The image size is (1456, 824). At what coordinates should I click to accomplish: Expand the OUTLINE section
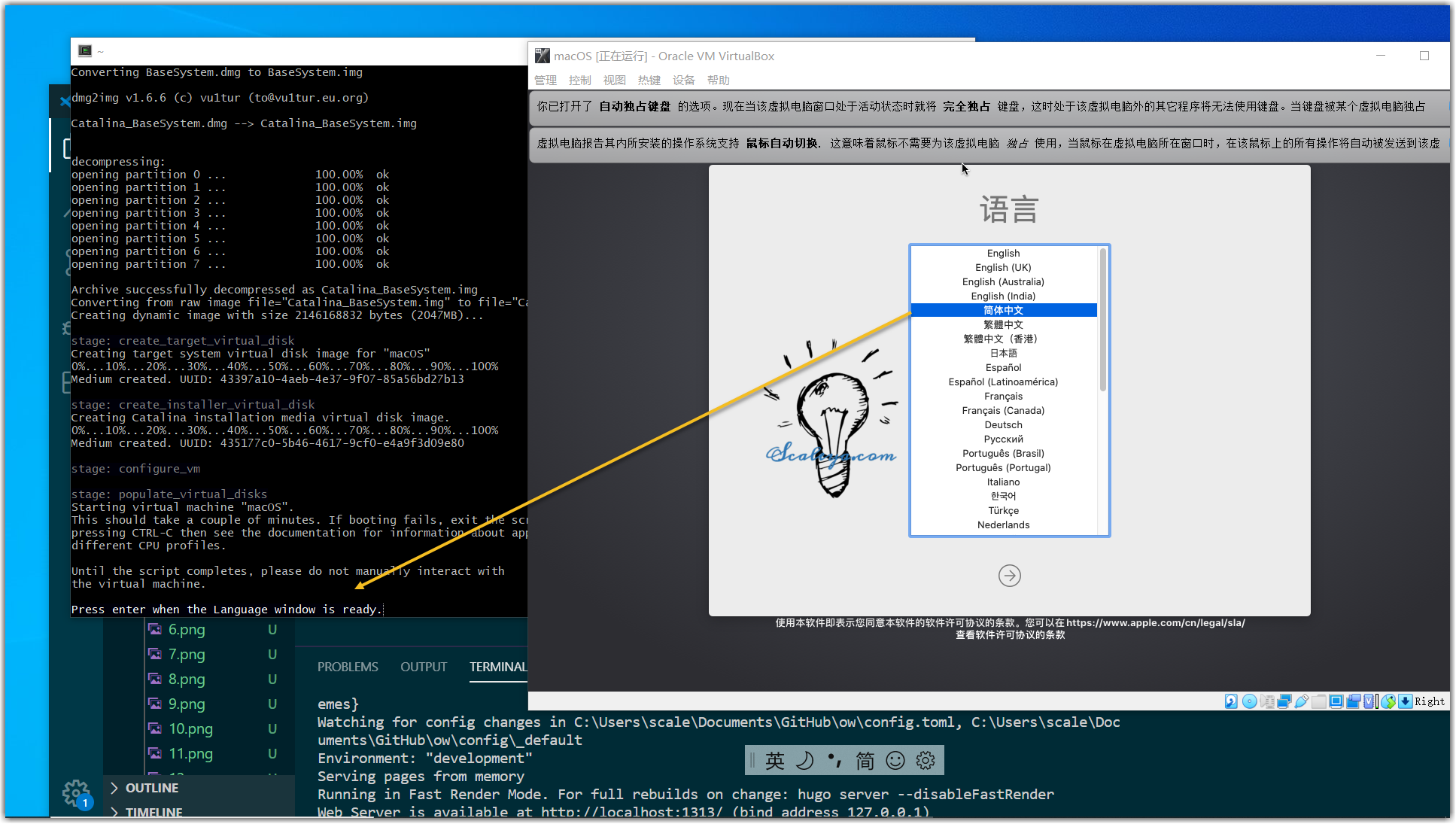coord(151,788)
